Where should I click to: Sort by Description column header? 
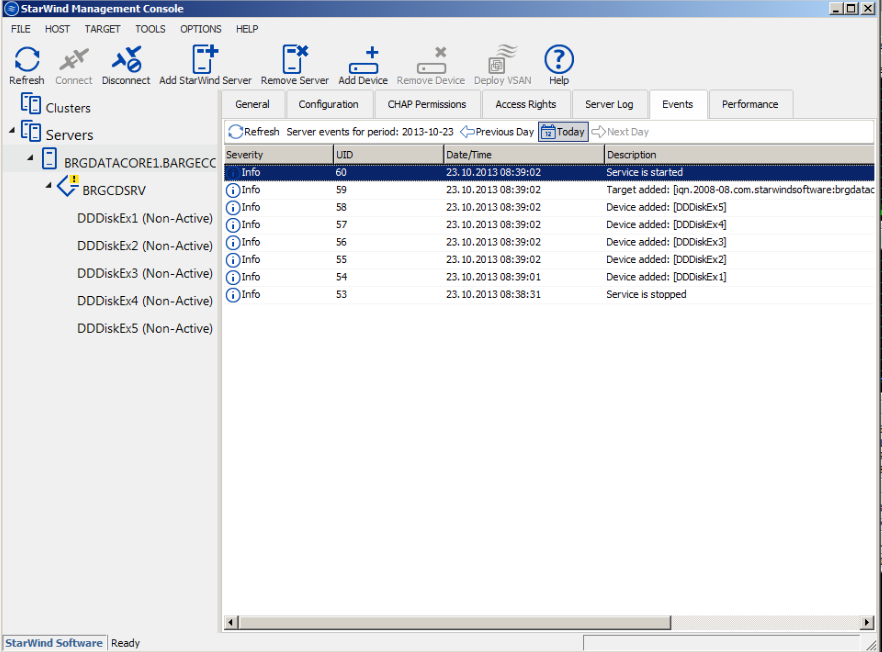point(740,155)
